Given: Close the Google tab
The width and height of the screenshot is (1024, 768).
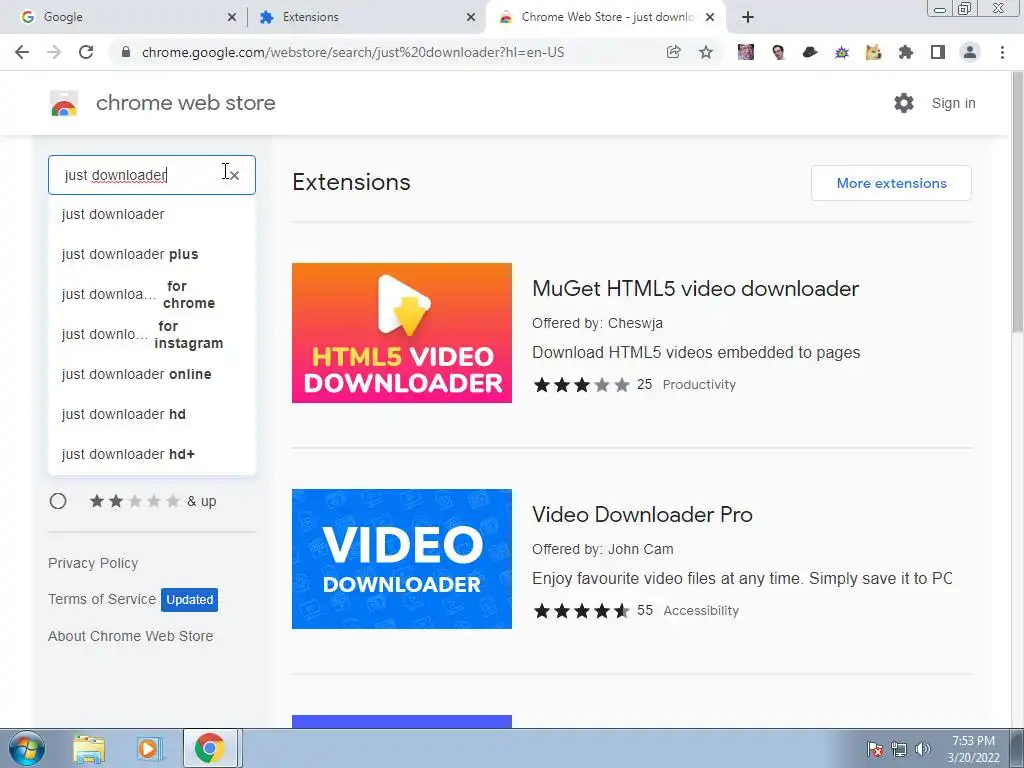Looking at the screenshot, I should 232,18.
